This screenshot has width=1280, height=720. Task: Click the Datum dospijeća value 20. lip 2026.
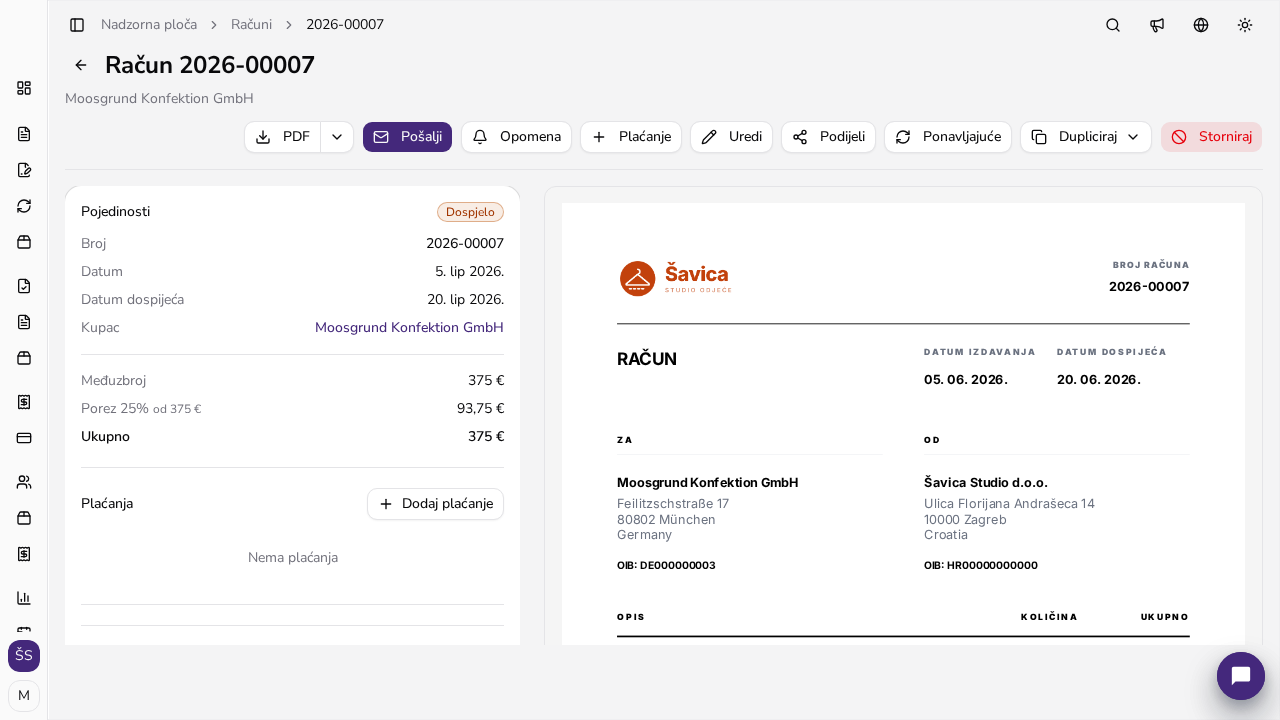(x=465, y=300)
